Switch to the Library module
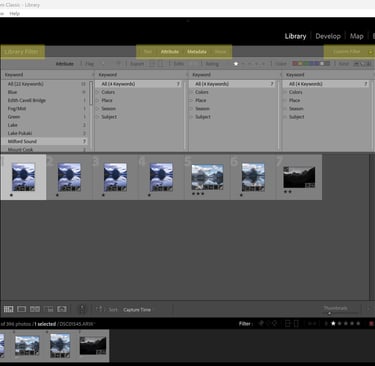This screenshot has width=375, height=366. [x=295, y=36]
